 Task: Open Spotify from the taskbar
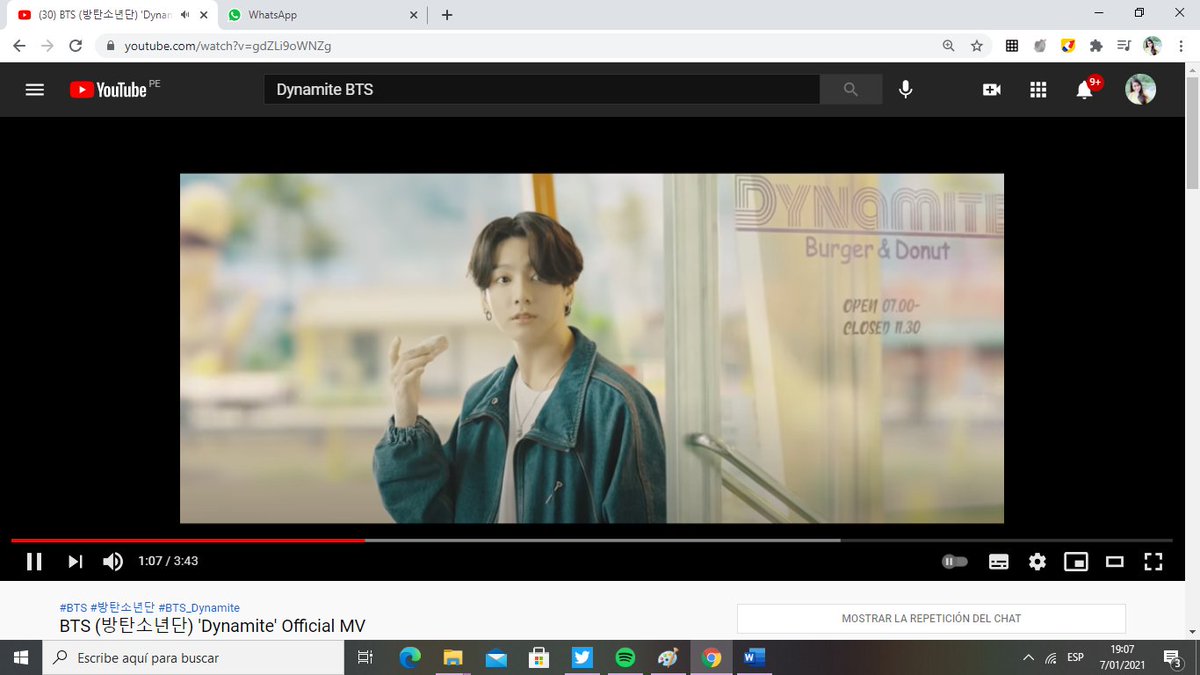[625, 657]
